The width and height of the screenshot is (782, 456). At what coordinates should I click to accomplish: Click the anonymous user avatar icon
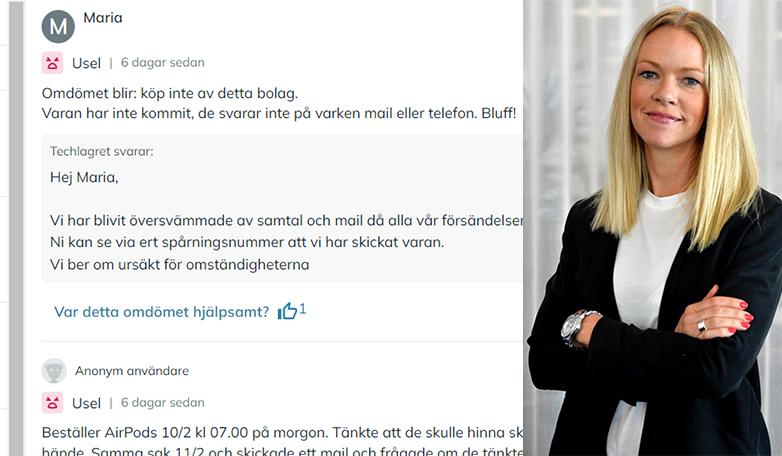coord(54,371)
